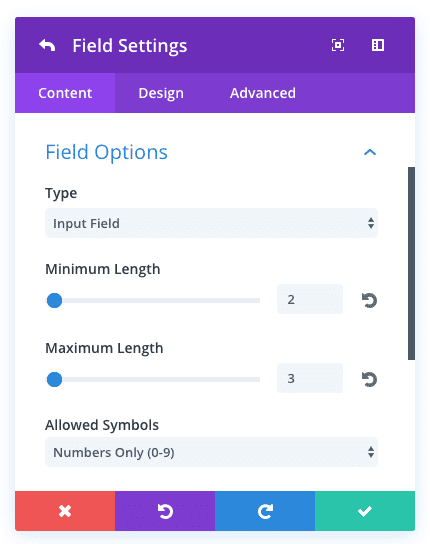Switch to the Design tab
Screen dimensions: 430x544
(161, 93)
